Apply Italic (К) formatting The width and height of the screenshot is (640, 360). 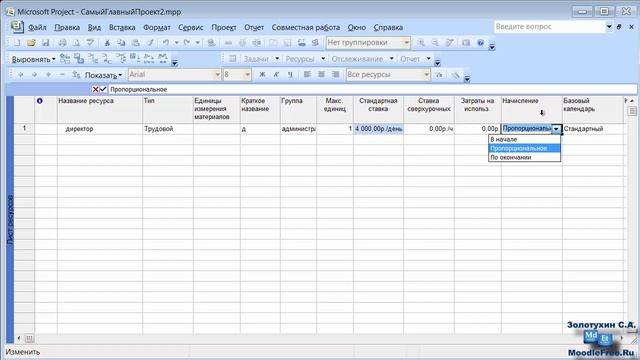click(276, 75)
